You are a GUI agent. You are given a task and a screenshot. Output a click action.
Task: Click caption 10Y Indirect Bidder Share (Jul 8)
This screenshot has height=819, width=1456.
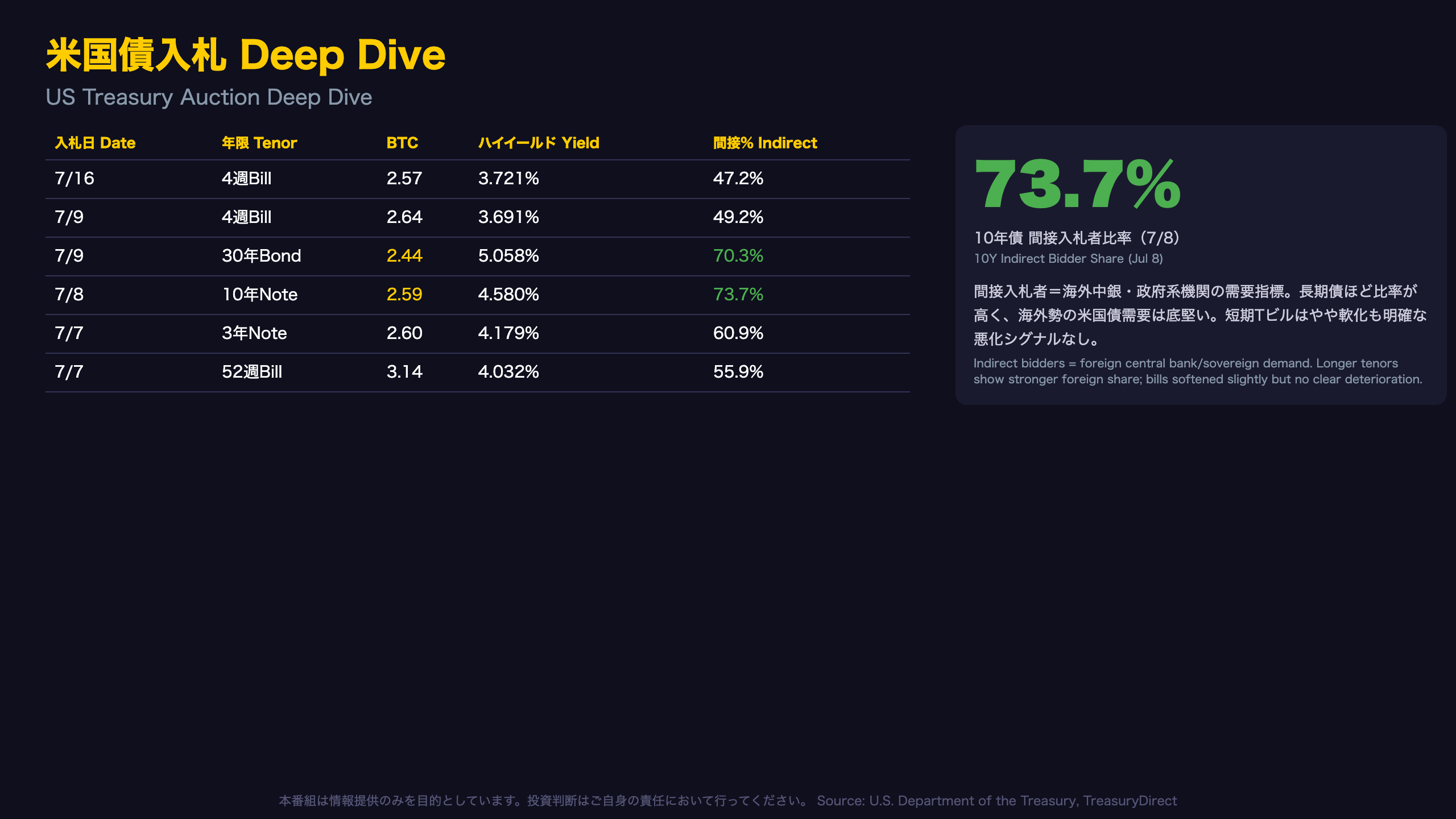1068,259
